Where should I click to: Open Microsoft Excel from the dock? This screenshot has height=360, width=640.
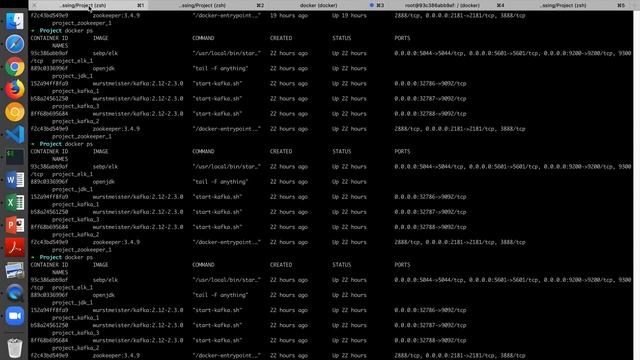tap(15, 202)
